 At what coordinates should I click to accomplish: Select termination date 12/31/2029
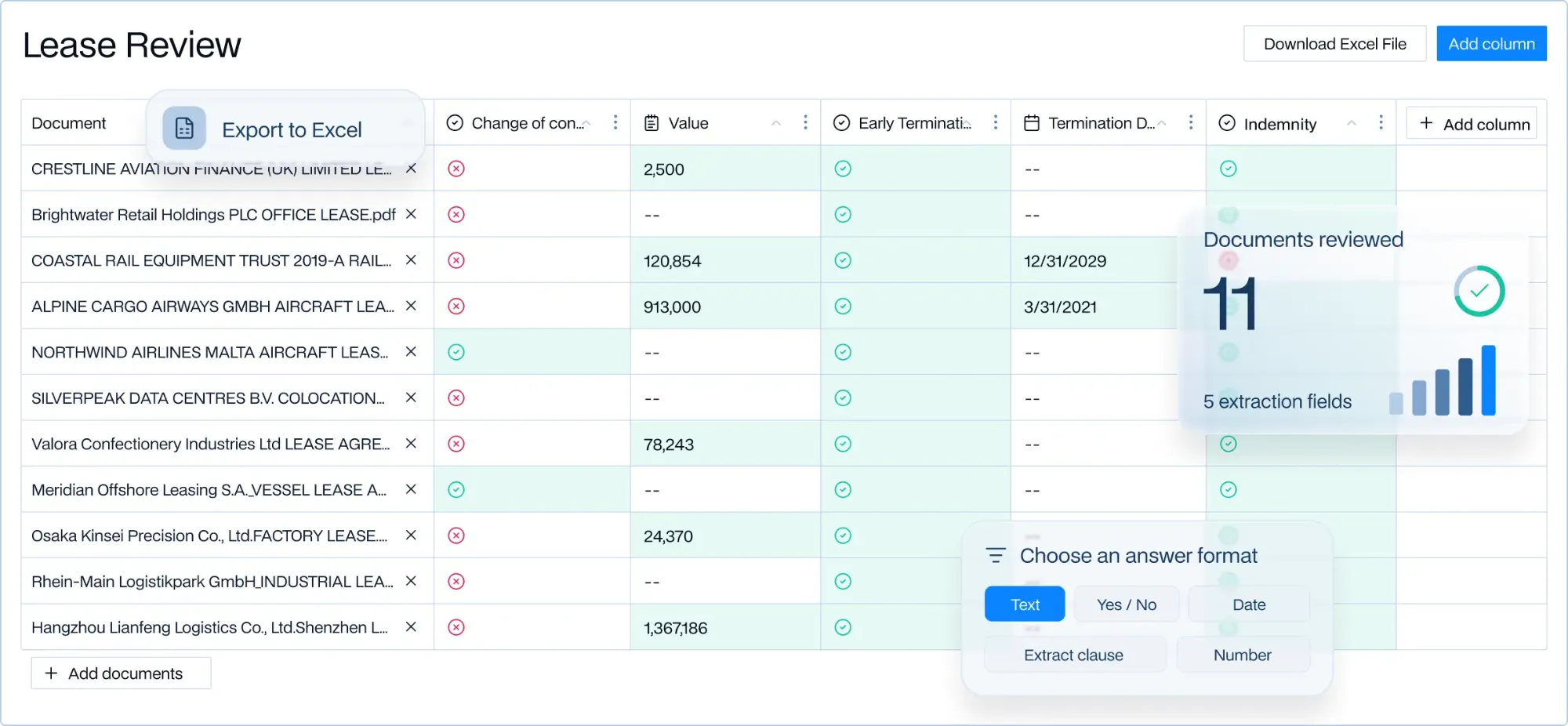[1065, 260]
